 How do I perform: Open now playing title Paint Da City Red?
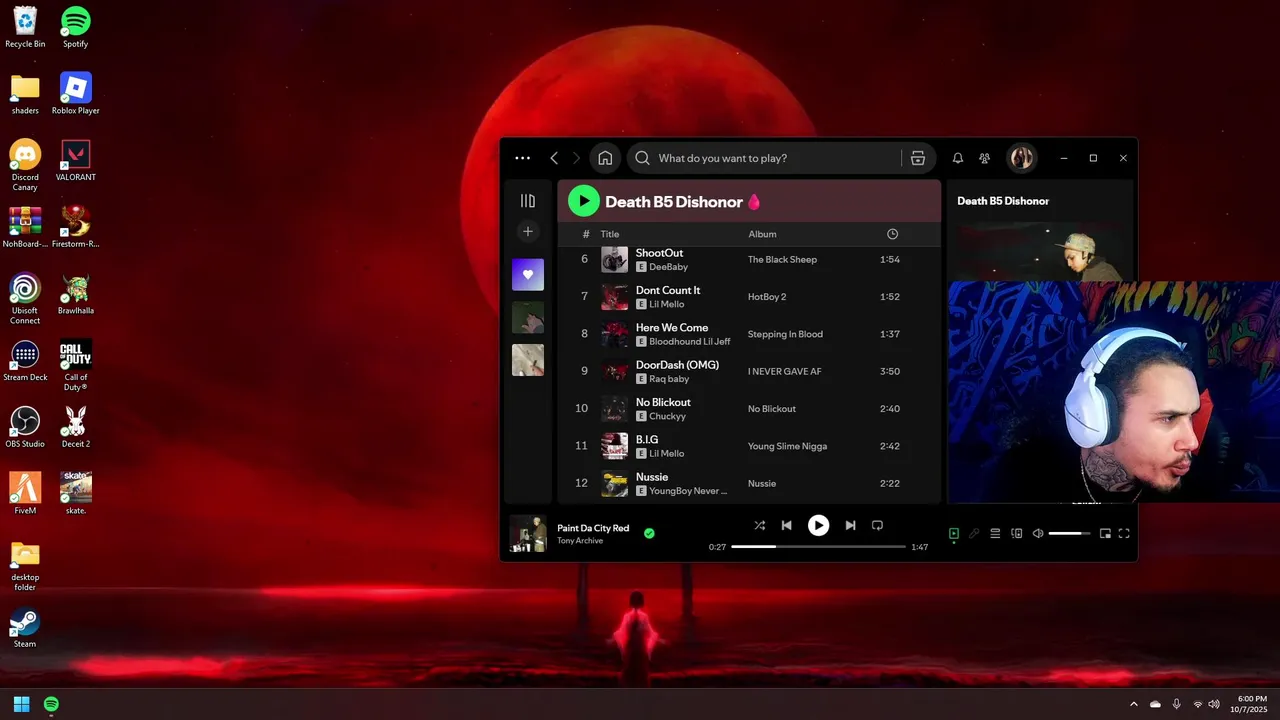pyautogui.click(x=593, y=528)
